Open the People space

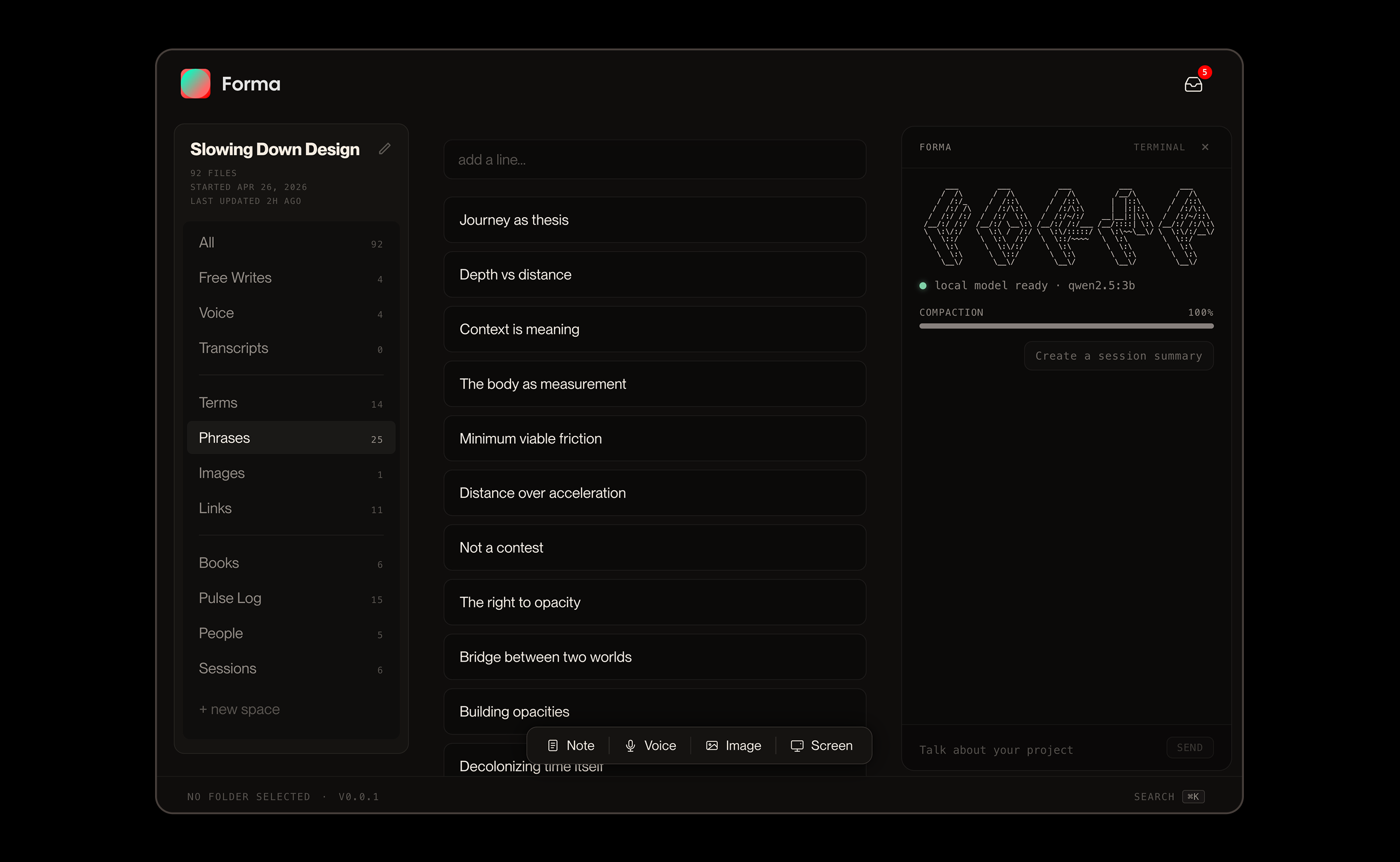291,634
